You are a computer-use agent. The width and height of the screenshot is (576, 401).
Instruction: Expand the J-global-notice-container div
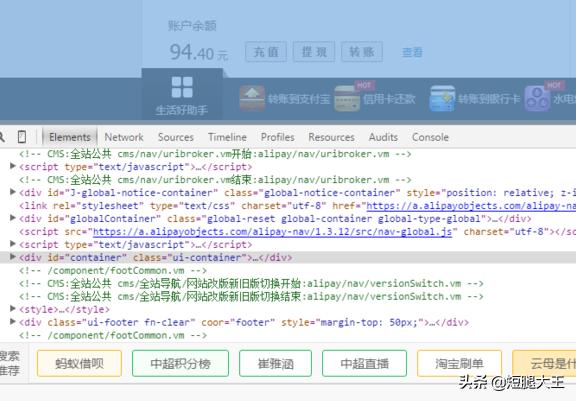pyautogui.click(x=12, y=192)
